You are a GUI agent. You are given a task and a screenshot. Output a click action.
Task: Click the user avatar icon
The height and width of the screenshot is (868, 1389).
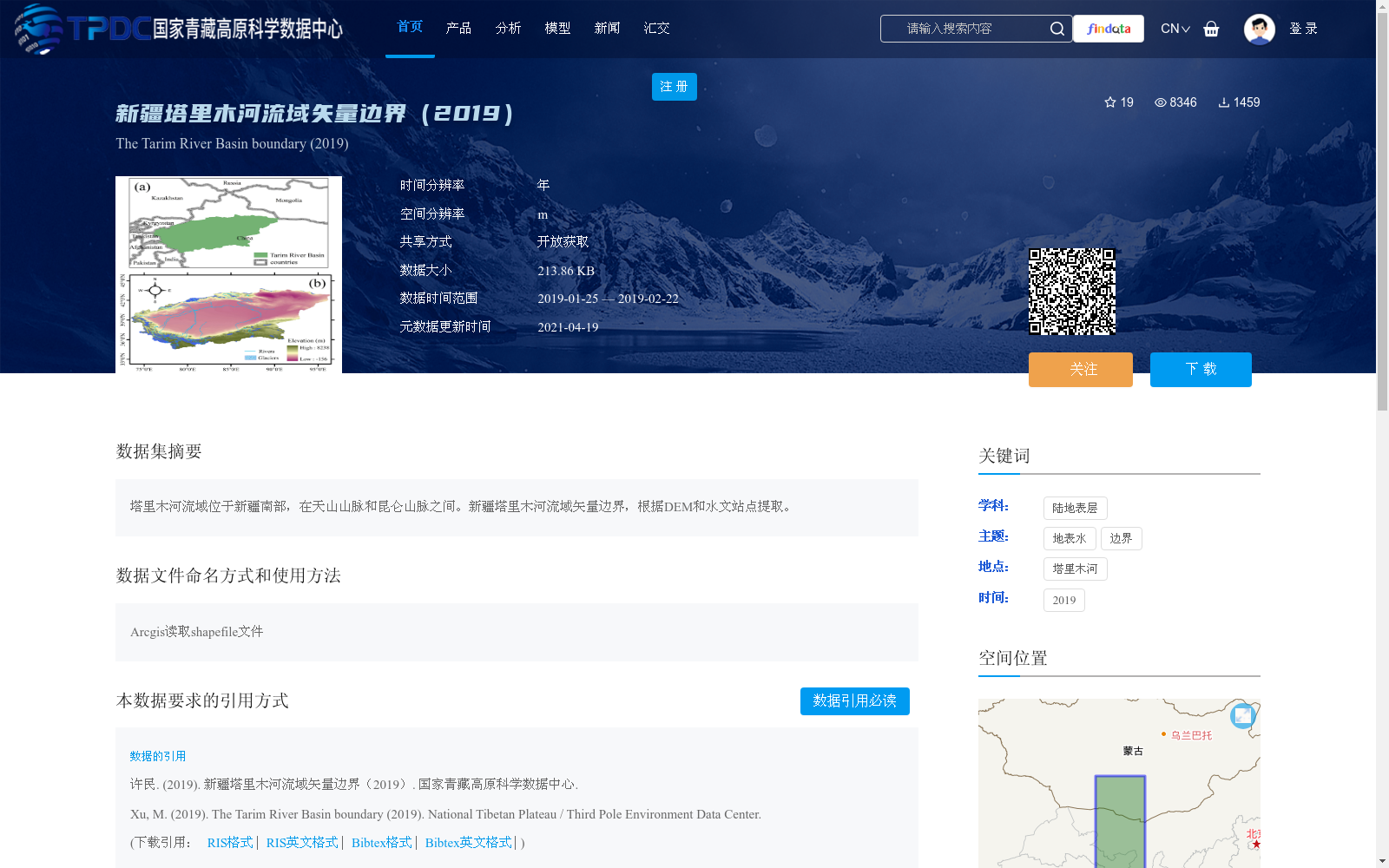click(1259, 29)
